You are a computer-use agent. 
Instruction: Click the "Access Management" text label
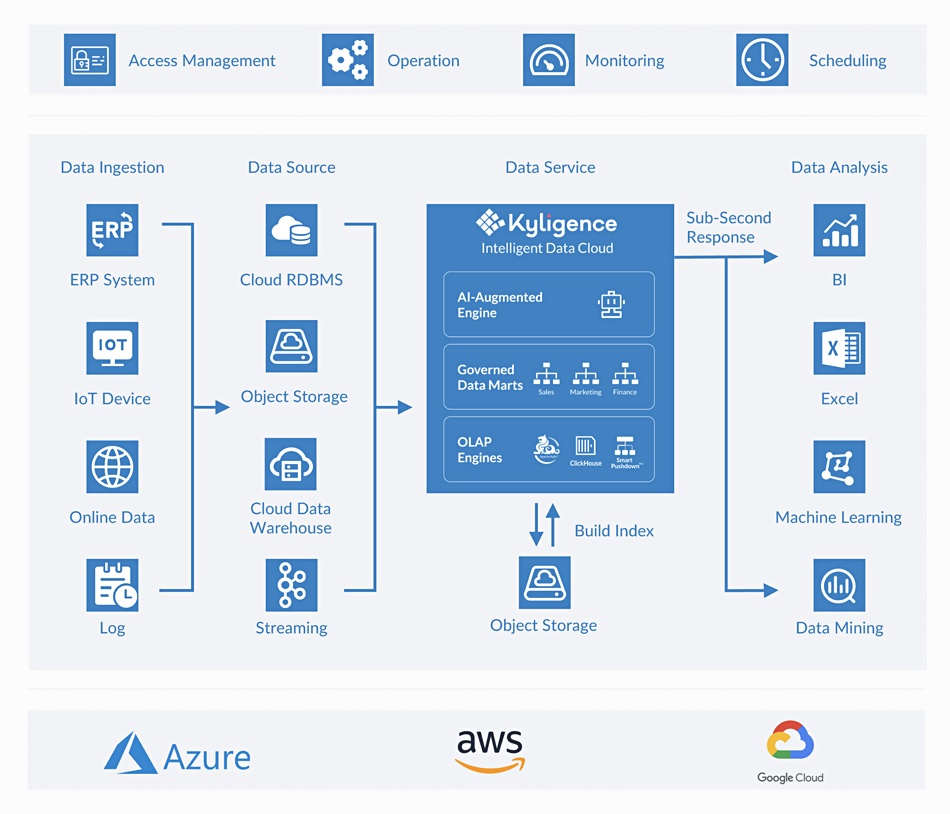(x=202, y=61)
